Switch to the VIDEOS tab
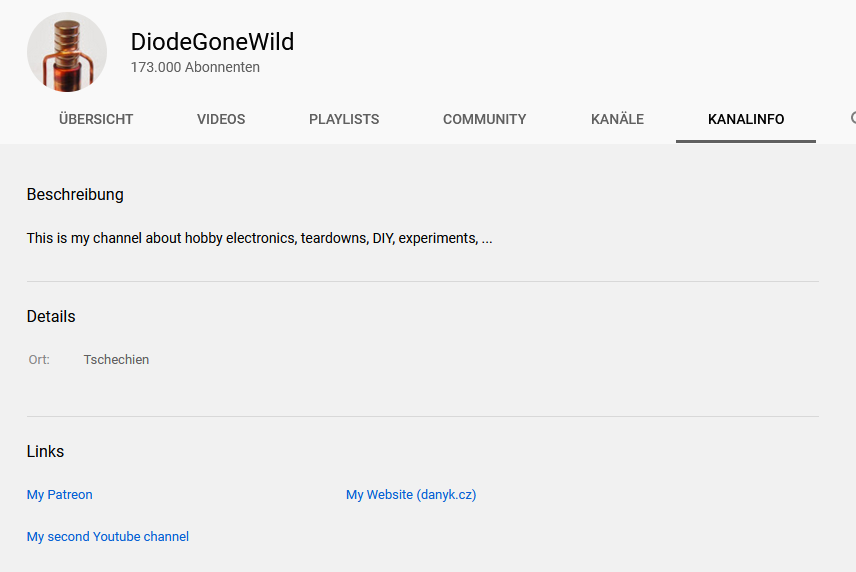This screenshot has height=572, width=856. [x=221, y=119]
